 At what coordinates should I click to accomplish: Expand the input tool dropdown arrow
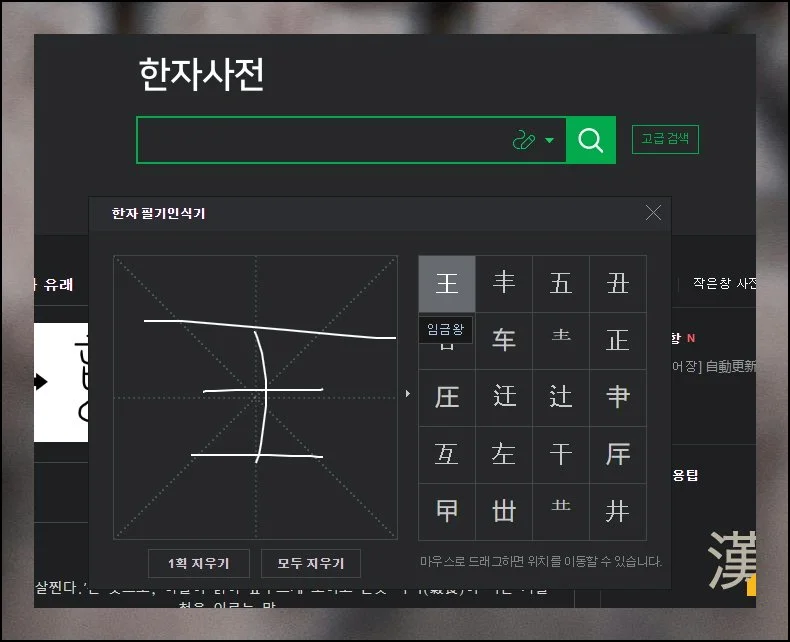[x=549, y=141]
